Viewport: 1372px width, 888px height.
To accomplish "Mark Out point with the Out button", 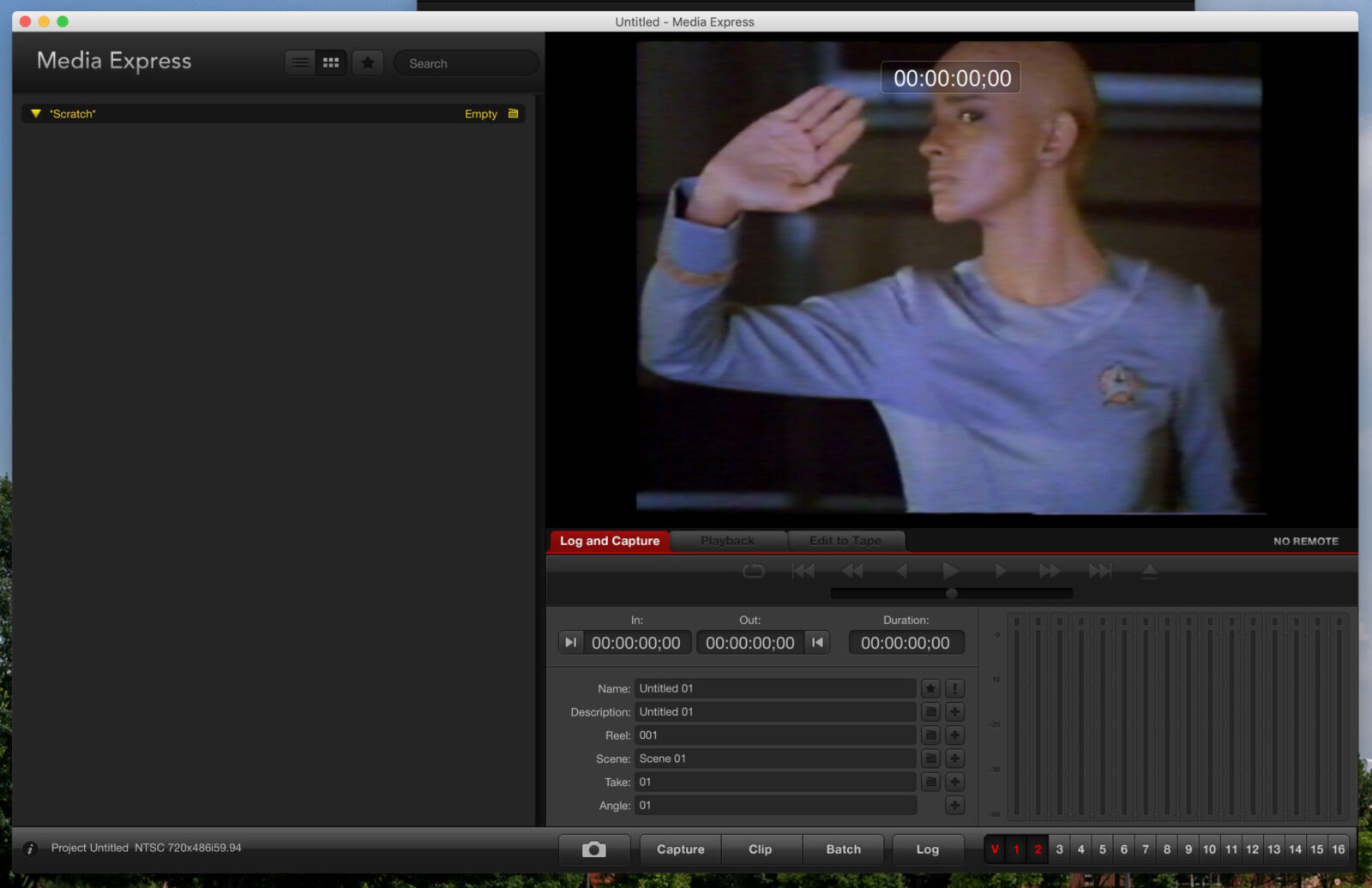I will 817,643.
